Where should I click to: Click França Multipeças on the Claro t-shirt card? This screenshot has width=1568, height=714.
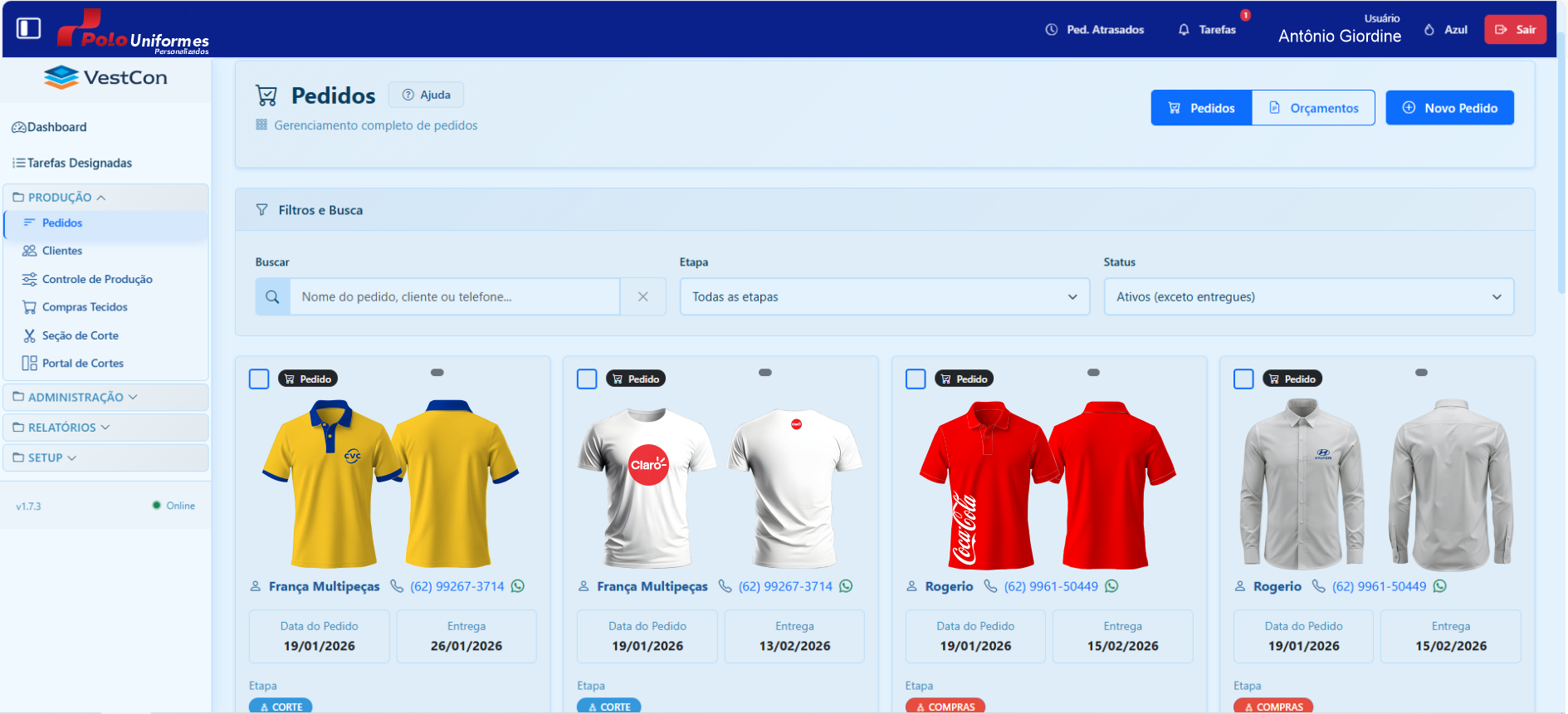(x=652, y=586)
